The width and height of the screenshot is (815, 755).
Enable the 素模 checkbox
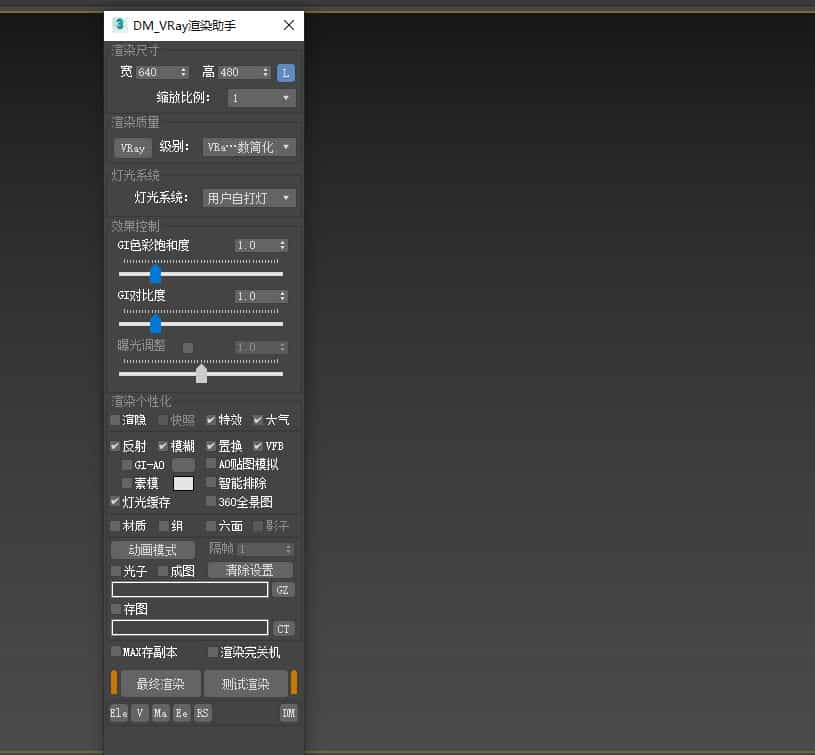(126, 483)
